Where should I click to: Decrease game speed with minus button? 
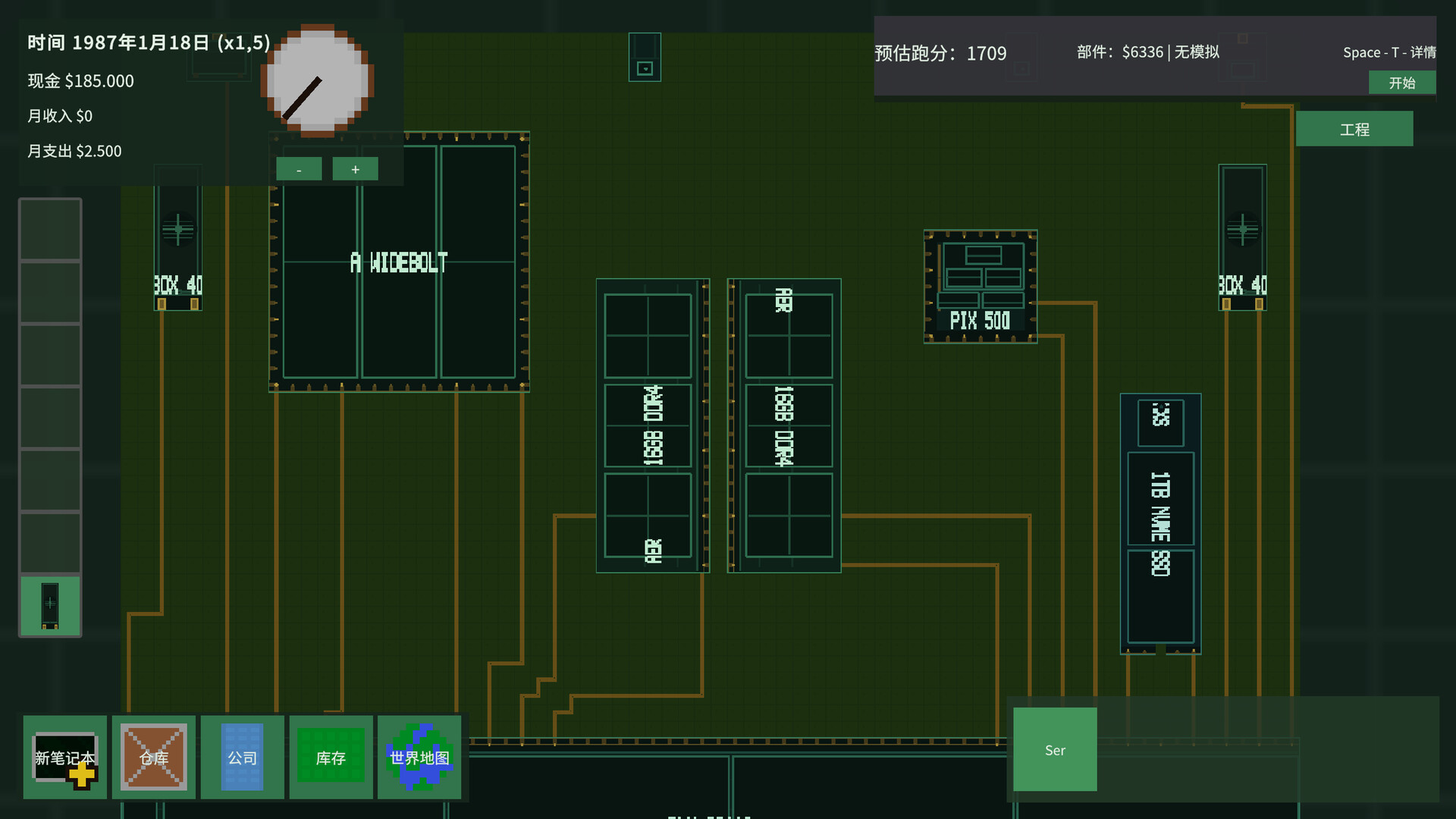tap(299, 169)
